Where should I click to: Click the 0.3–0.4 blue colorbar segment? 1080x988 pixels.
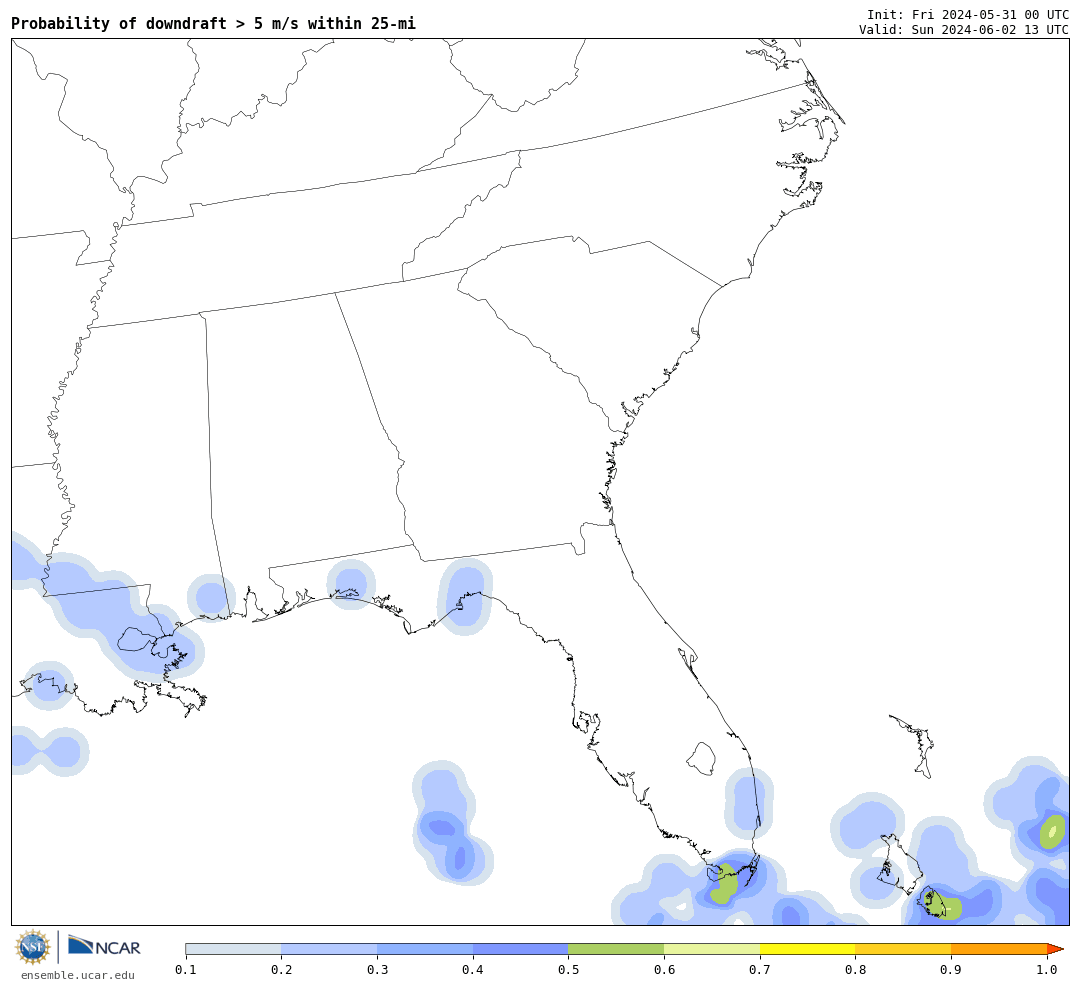pyautogui.click(x=425, y=949)
